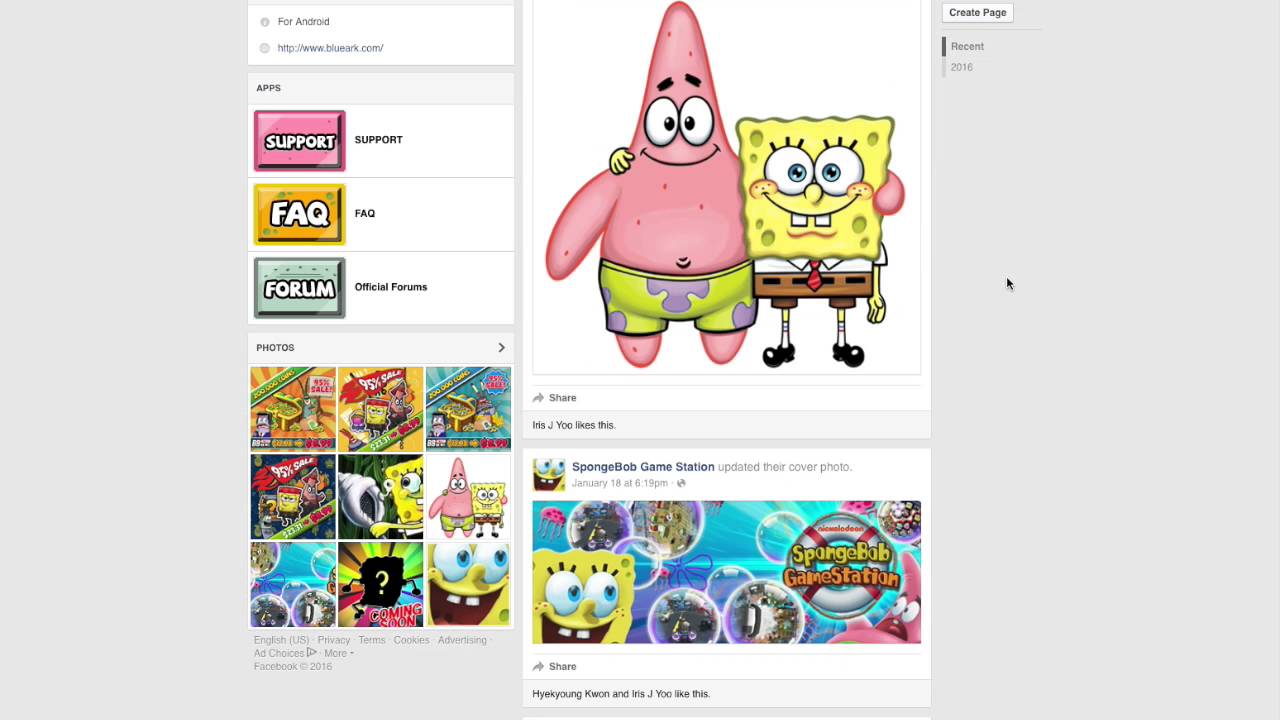
Task: Click the icon beside For Android
Action: coord(265,22)
